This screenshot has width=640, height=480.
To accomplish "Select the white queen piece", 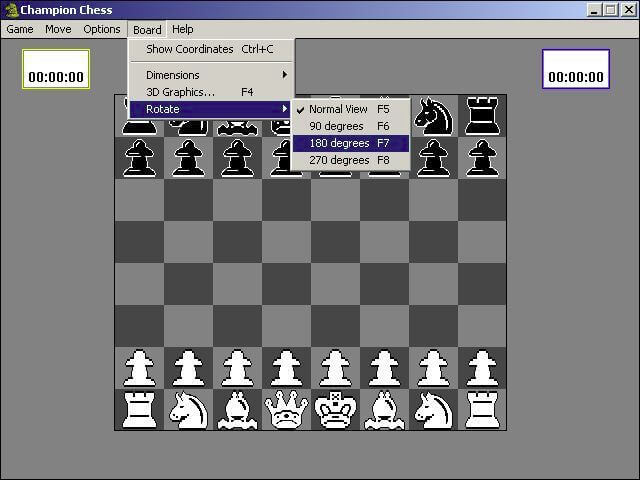I will pos(286,409).
